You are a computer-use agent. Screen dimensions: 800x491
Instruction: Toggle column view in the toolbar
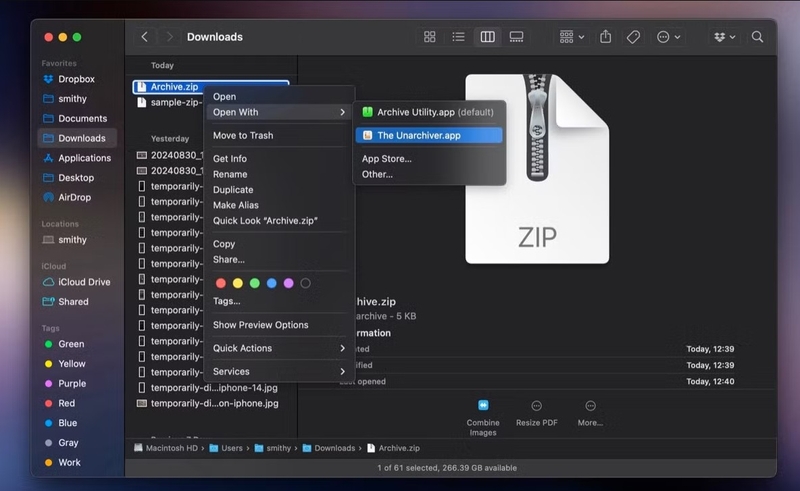click(x=487, y=37)
